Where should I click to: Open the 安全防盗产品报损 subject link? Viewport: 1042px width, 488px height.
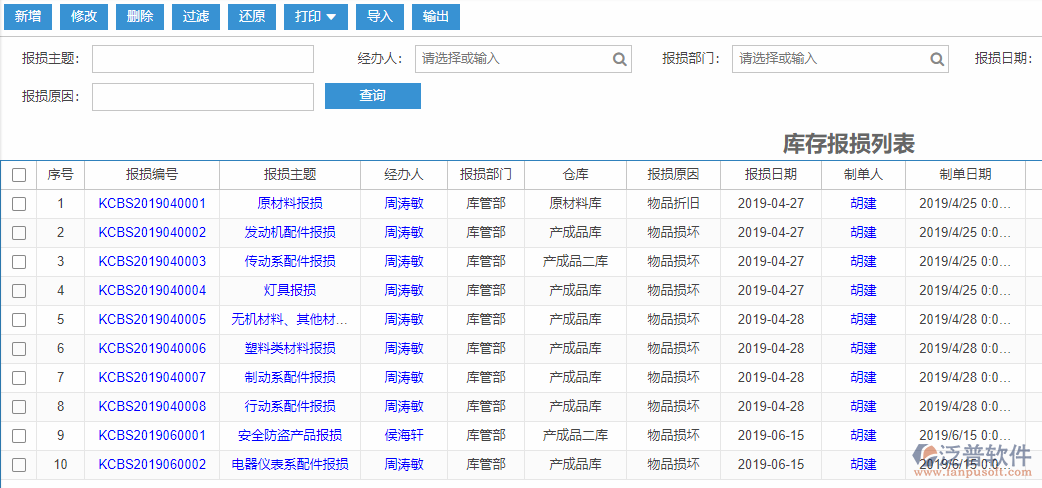[290, 435]
